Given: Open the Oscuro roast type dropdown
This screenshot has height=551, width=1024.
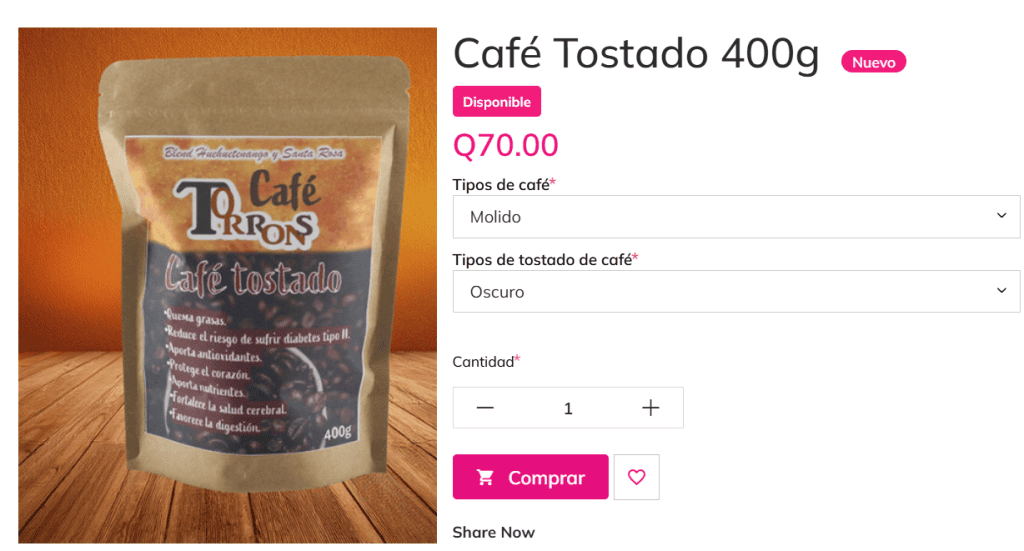Looking at the screenshot, I should coord(736,292).
